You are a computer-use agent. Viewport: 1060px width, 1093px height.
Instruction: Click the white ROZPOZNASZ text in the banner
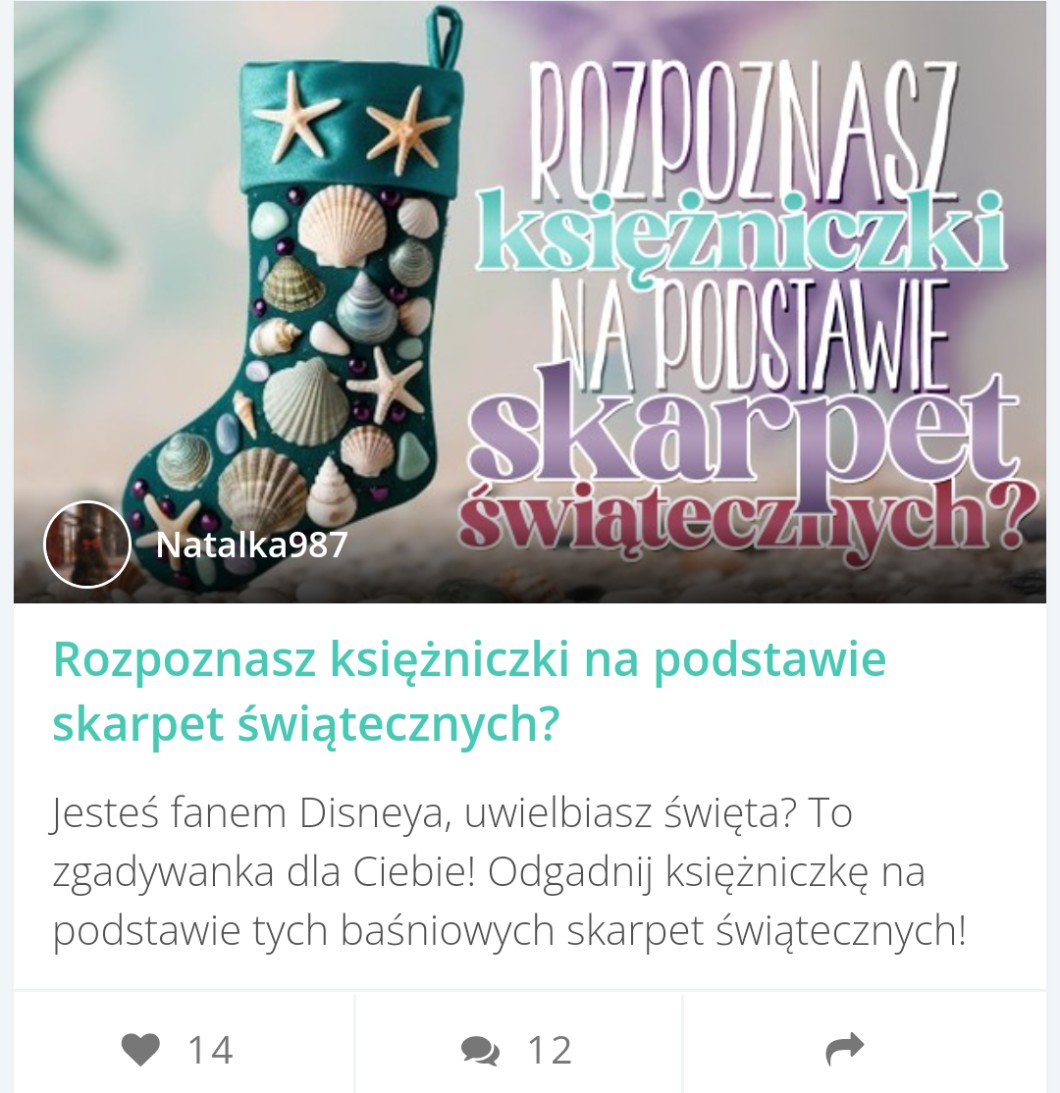click(x=742, y=129)
